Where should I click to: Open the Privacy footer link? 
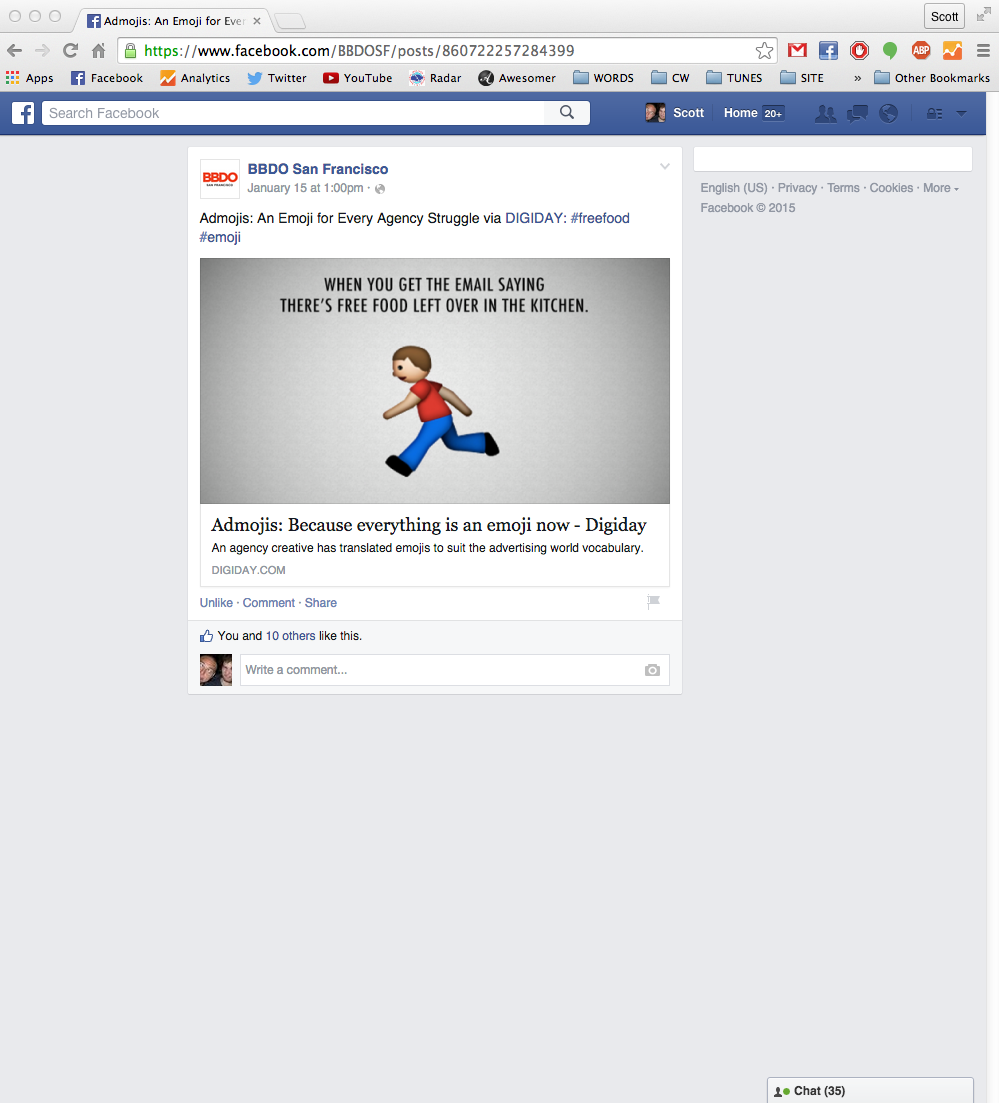pyautogui.click(x=797, y=188)
